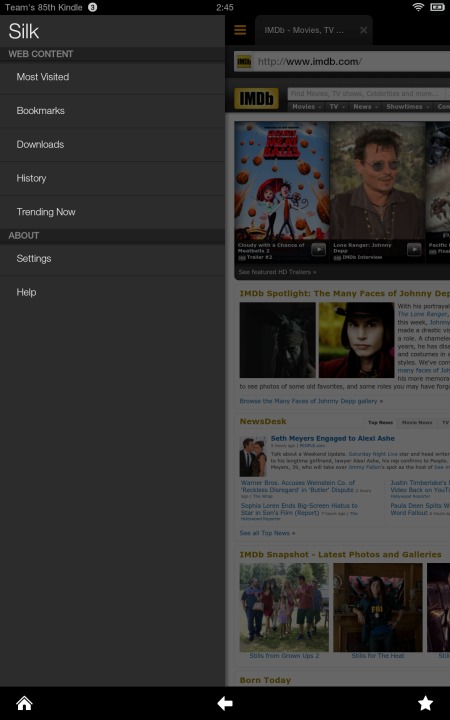The image size is (450, 720).
Task: Tap the Home icon in bottom bar
Action: 24,703
